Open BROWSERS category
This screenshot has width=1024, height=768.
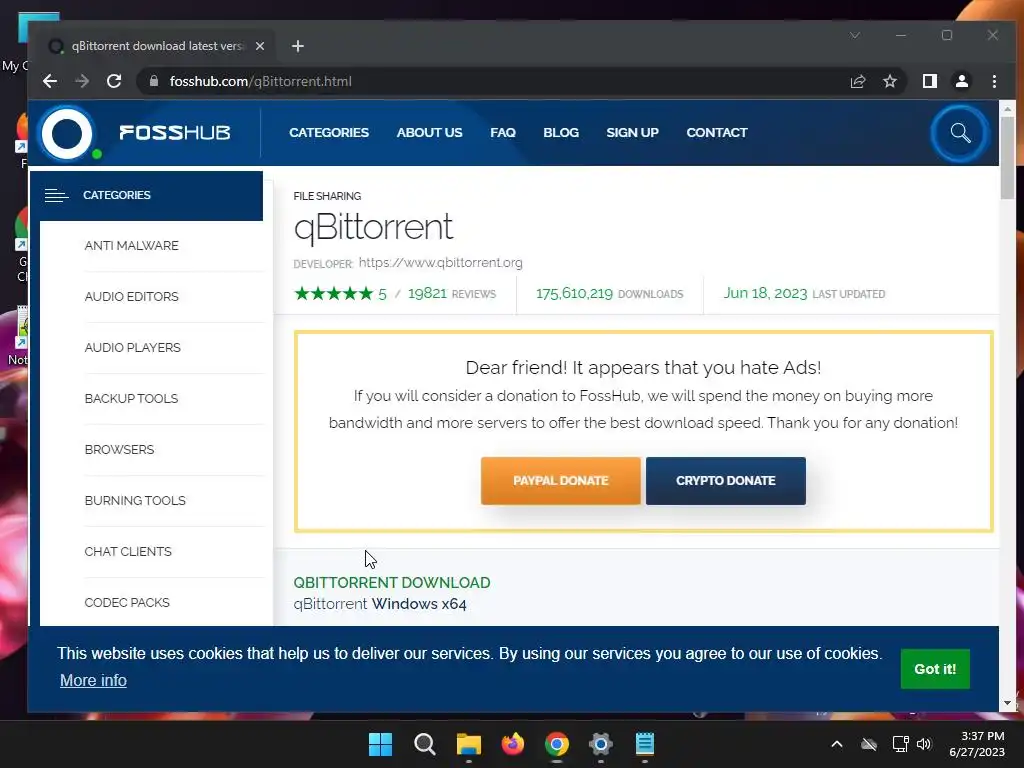pyautogui.click(x=120, y=449)
